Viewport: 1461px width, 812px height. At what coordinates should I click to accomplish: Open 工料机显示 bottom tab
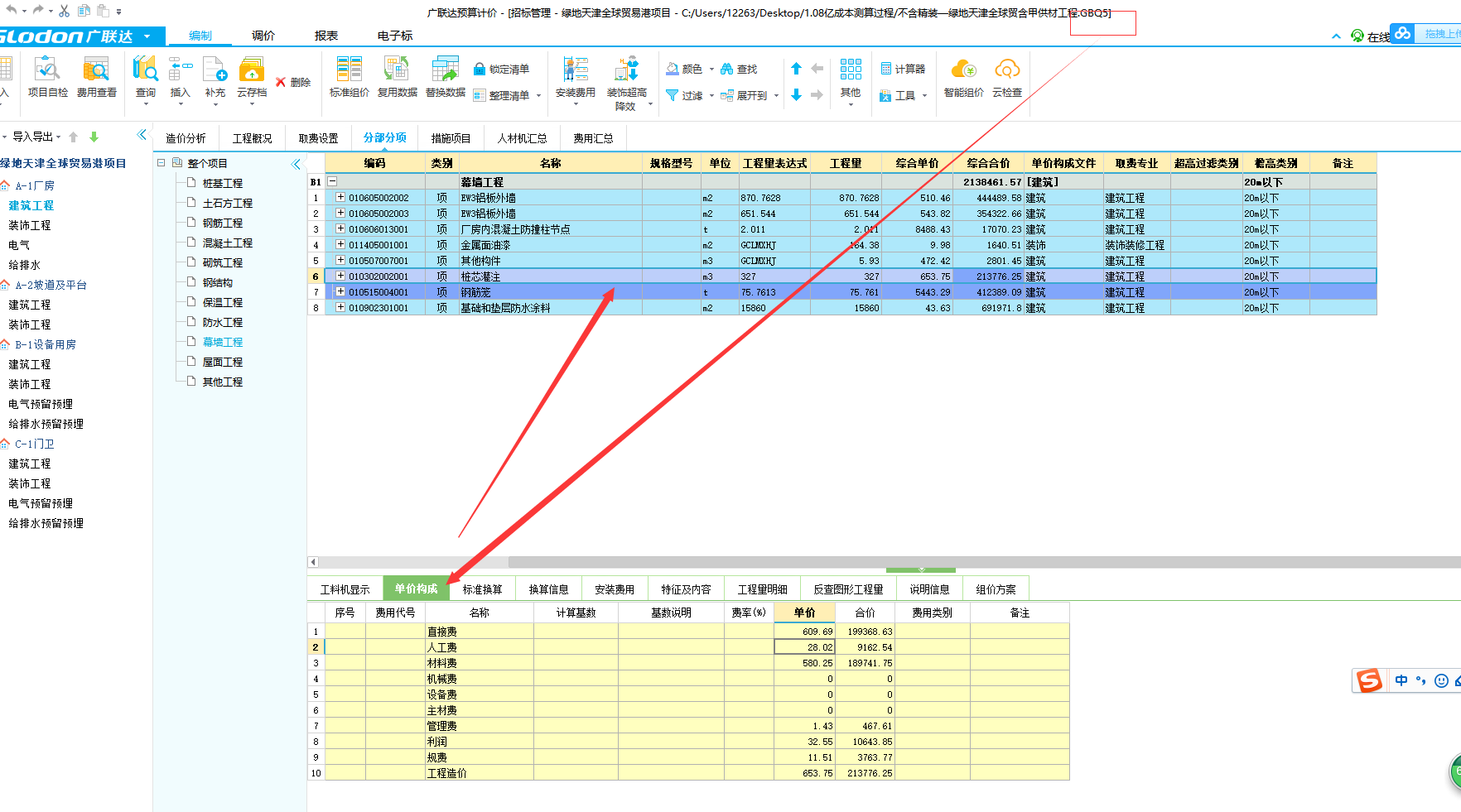[x=345, y=589]
